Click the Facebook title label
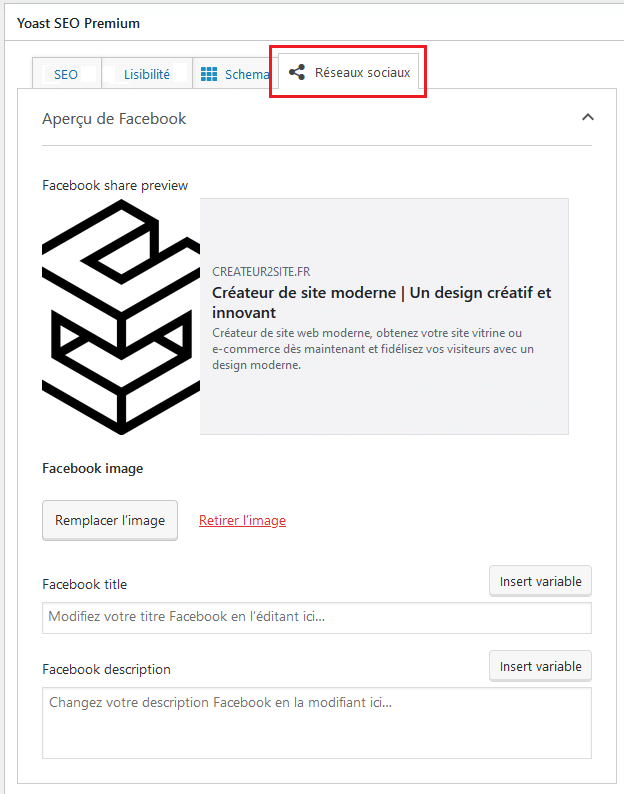The height and width of the screenshot is (794, 624). (85, 584)
